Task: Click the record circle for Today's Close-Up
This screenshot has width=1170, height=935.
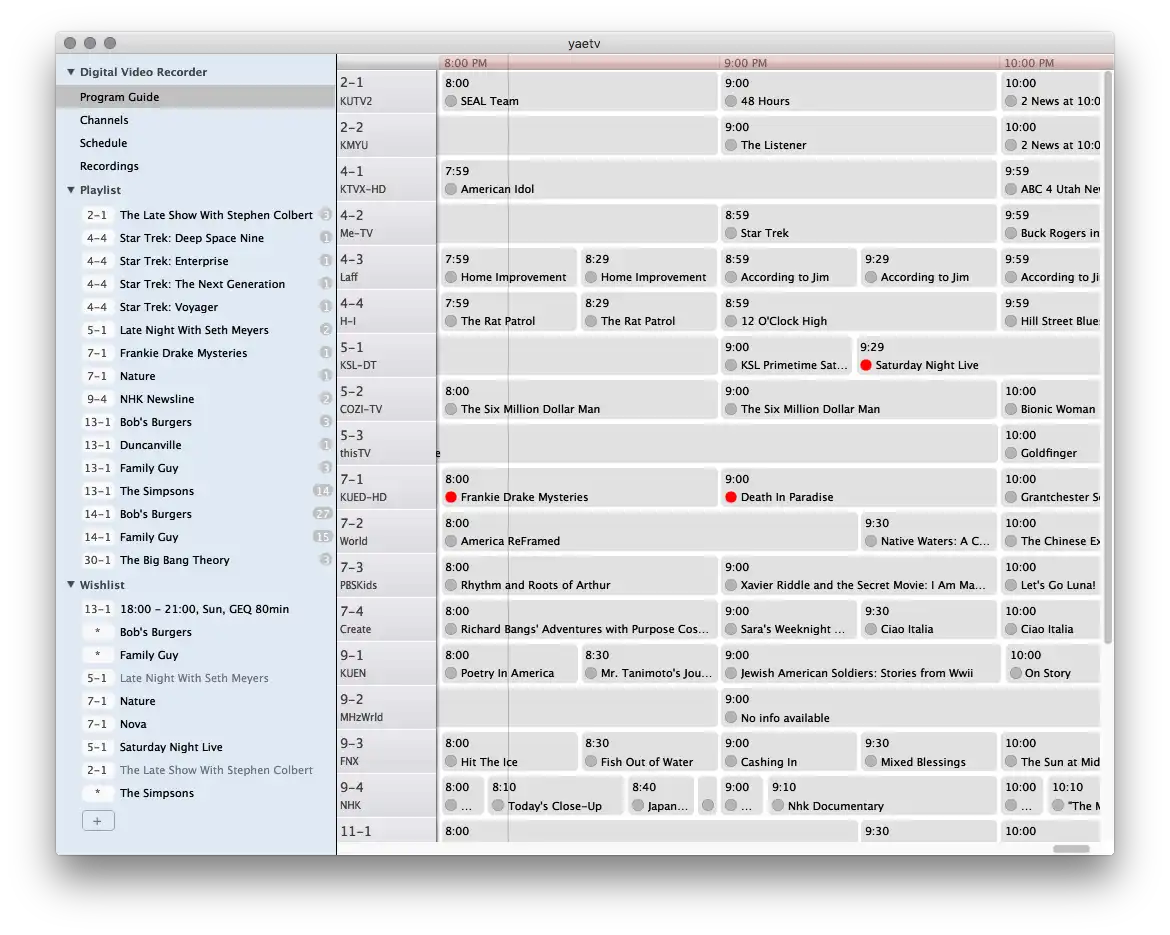Action: (498, 806)
